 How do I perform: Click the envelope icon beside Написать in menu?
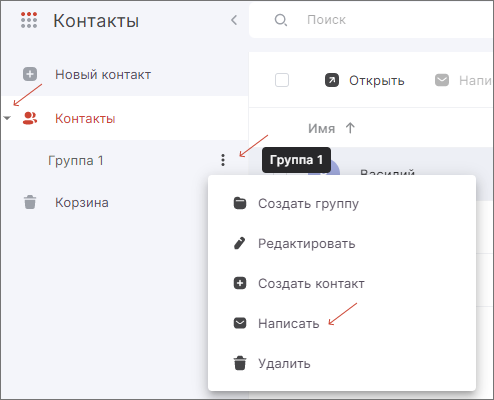pyautogui.click(x=240, y=323)
